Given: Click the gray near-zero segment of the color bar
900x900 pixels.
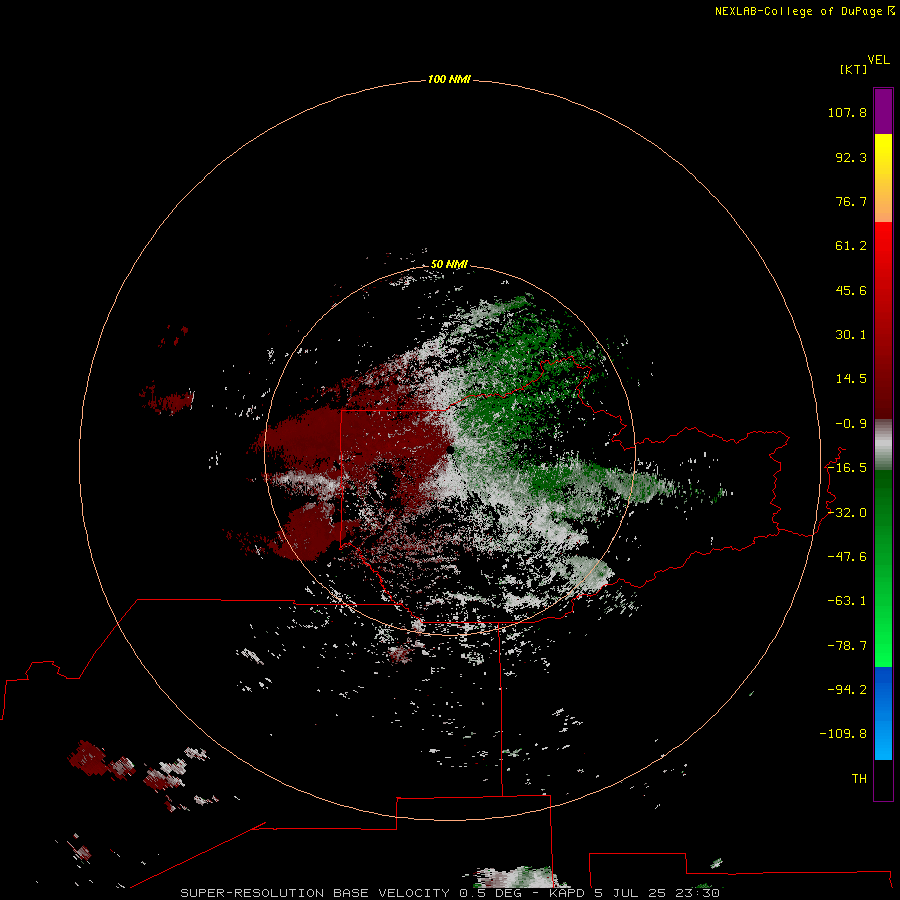Looking at the screenshot, I should [x=883, y=445].
